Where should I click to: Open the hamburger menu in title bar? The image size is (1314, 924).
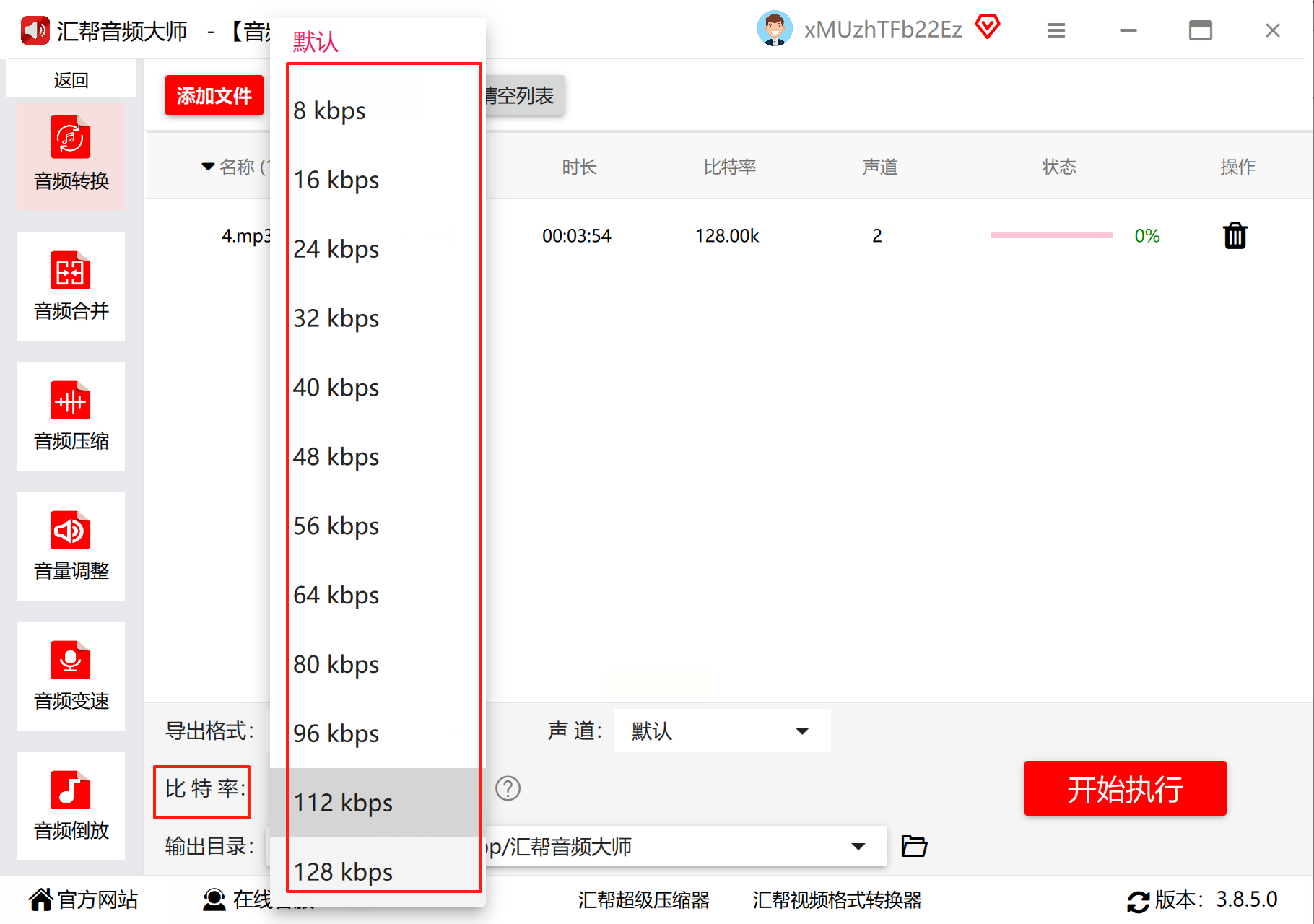(x=1056, y=30)
